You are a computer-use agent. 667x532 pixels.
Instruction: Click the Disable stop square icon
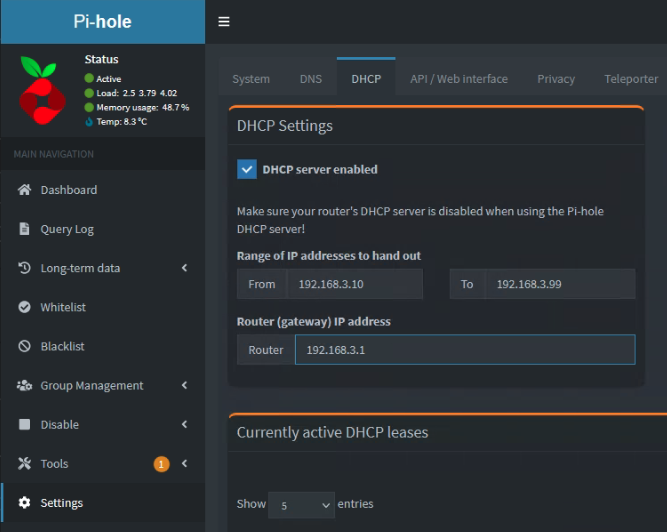24,424
